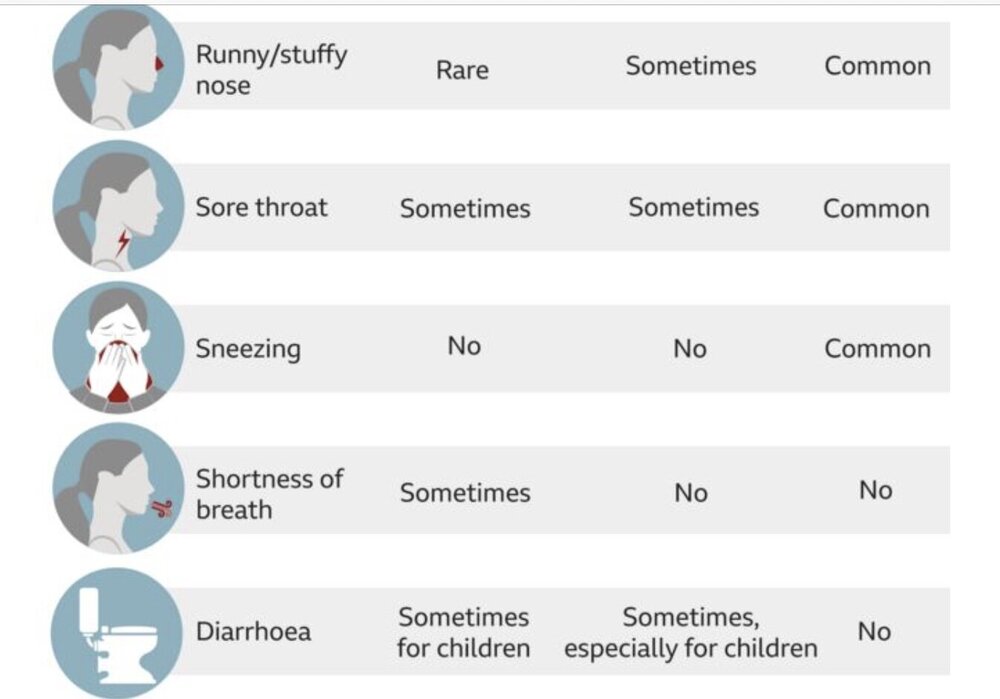Click the first 'No' in the sneezing row

tap(464, 346)
